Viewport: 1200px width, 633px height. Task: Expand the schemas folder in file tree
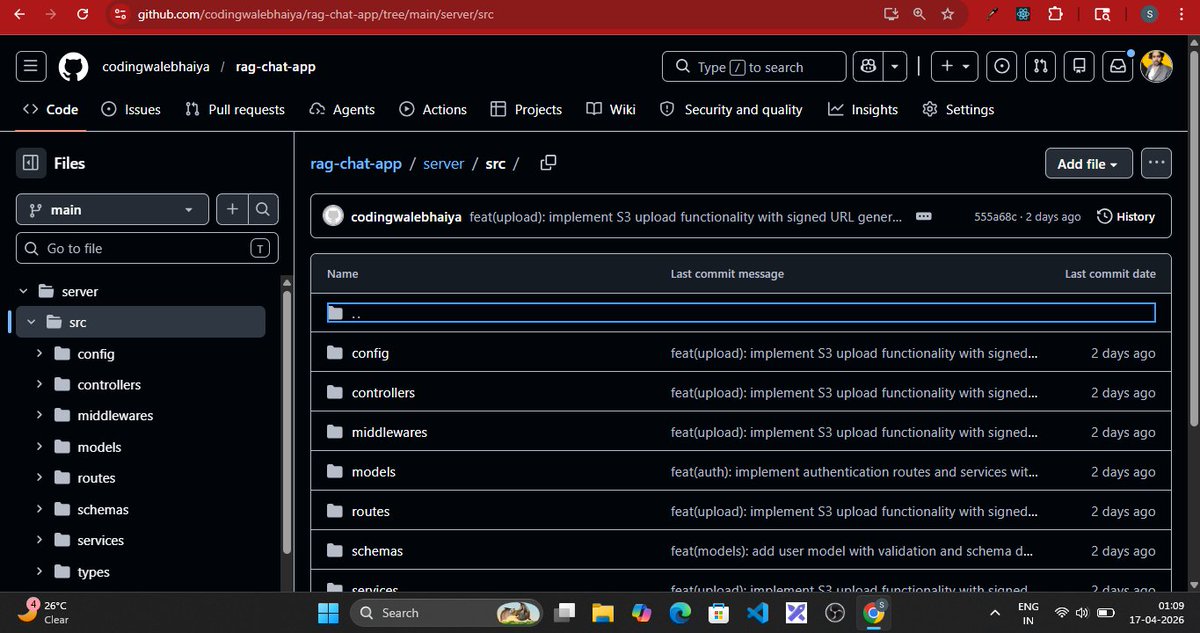click(39, 509)
